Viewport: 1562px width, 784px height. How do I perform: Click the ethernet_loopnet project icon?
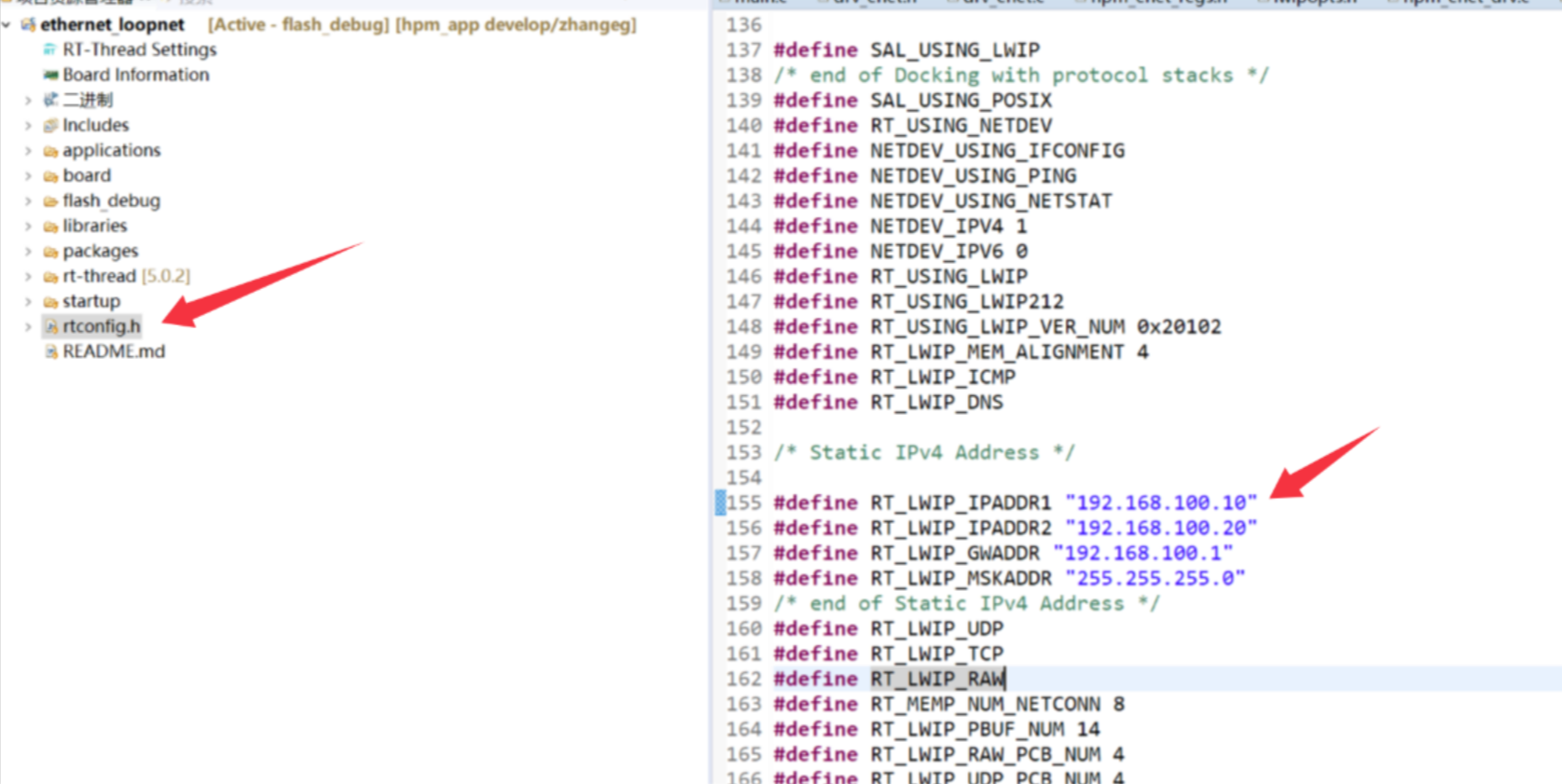tap(27, 24)
